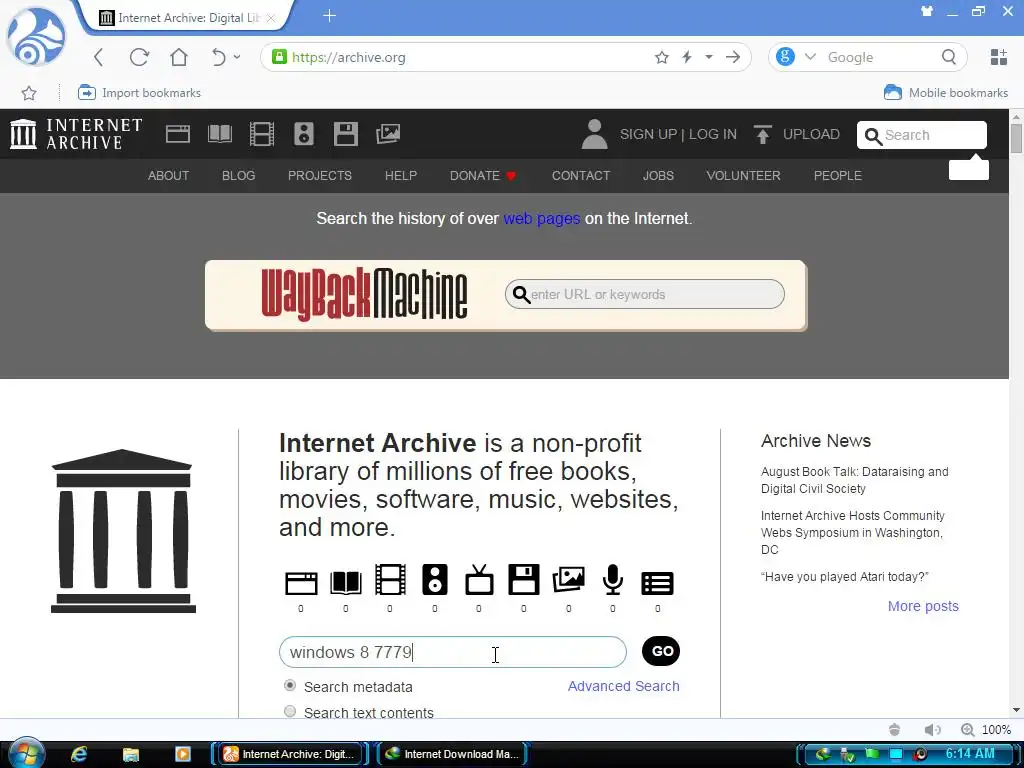Click the movies film icon below the description

pos(390,580)
